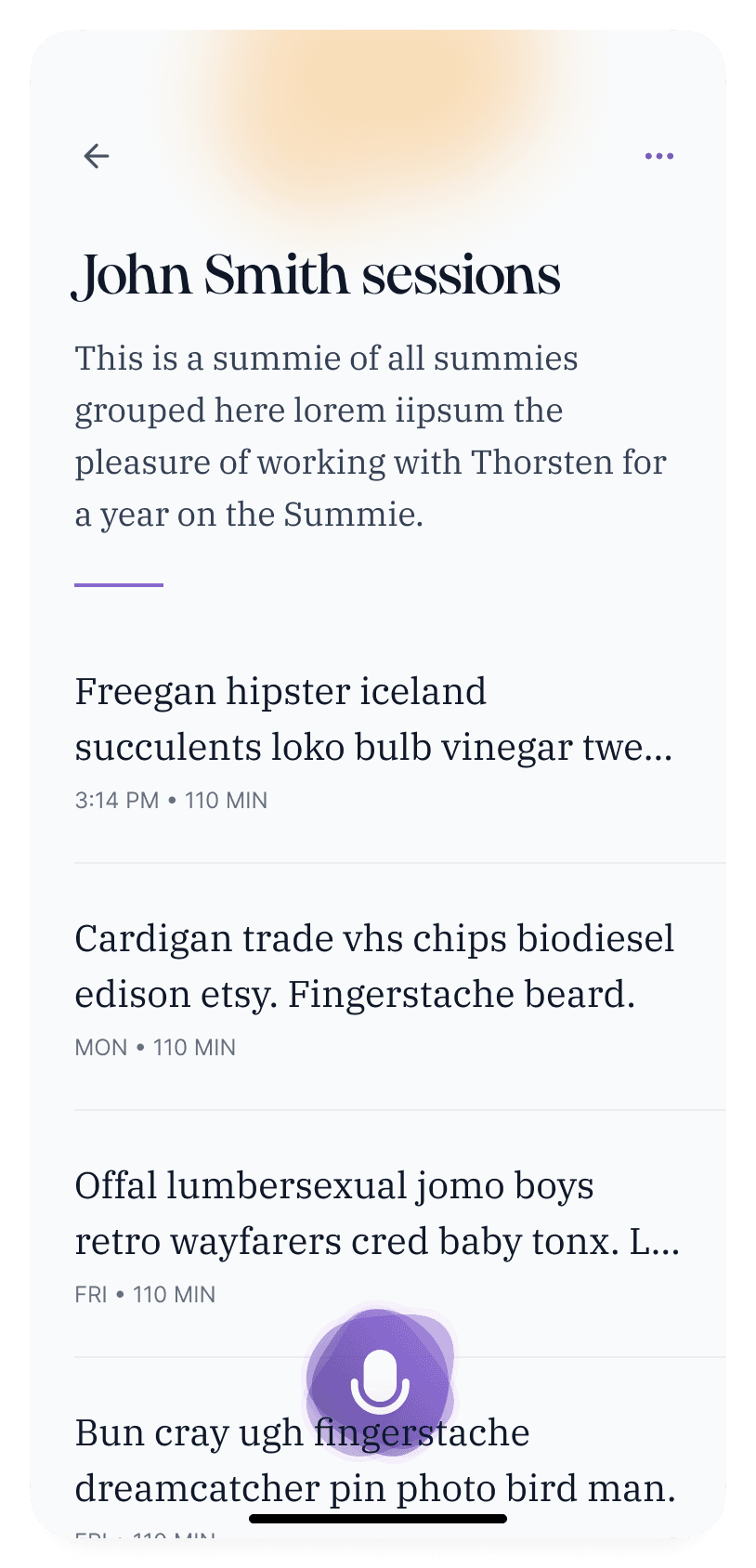Tap the home indicator bar
Screen dimensions: 756x1568
[x=378, y=1519]
